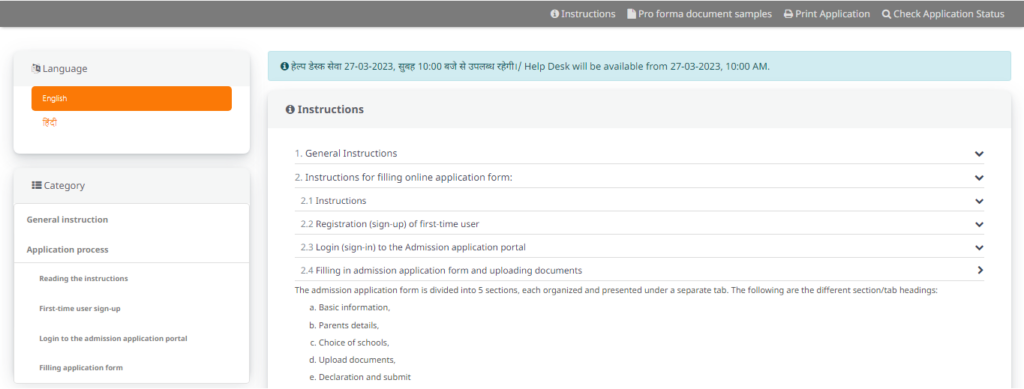Expand 2.2 Registration of first-time user

[x=979, y=224]
